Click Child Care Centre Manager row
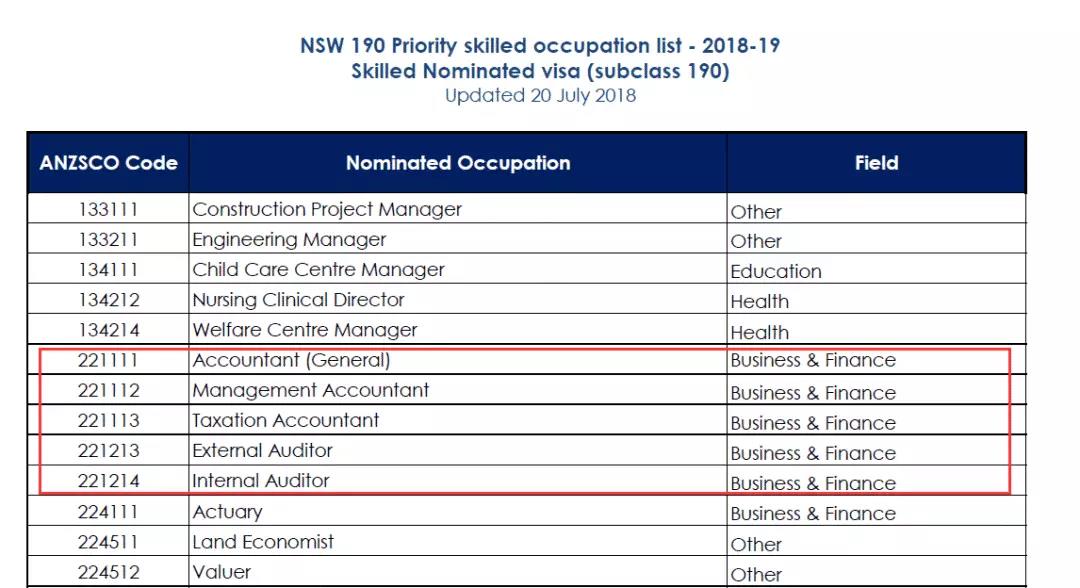 click(x=318, y=270)
